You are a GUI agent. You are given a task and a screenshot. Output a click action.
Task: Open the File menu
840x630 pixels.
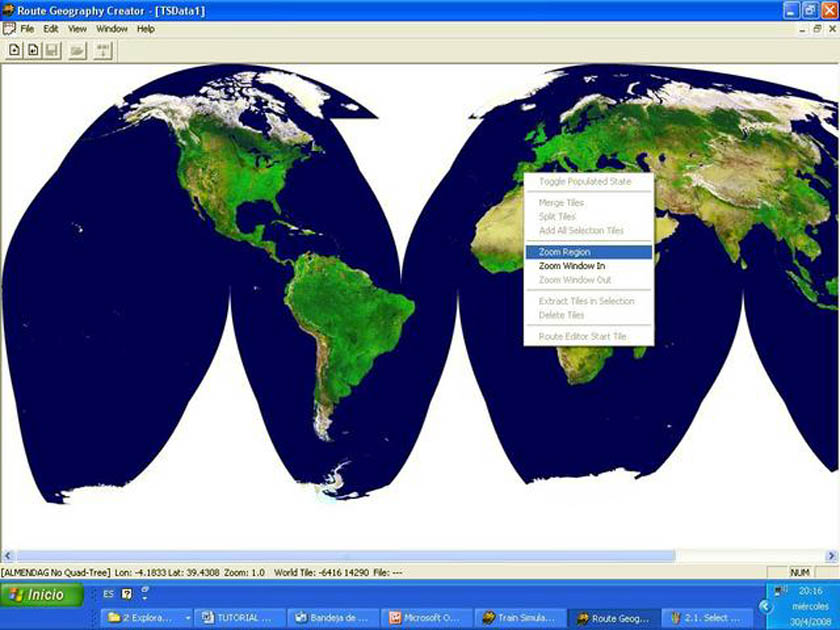(x=27, y=29)
